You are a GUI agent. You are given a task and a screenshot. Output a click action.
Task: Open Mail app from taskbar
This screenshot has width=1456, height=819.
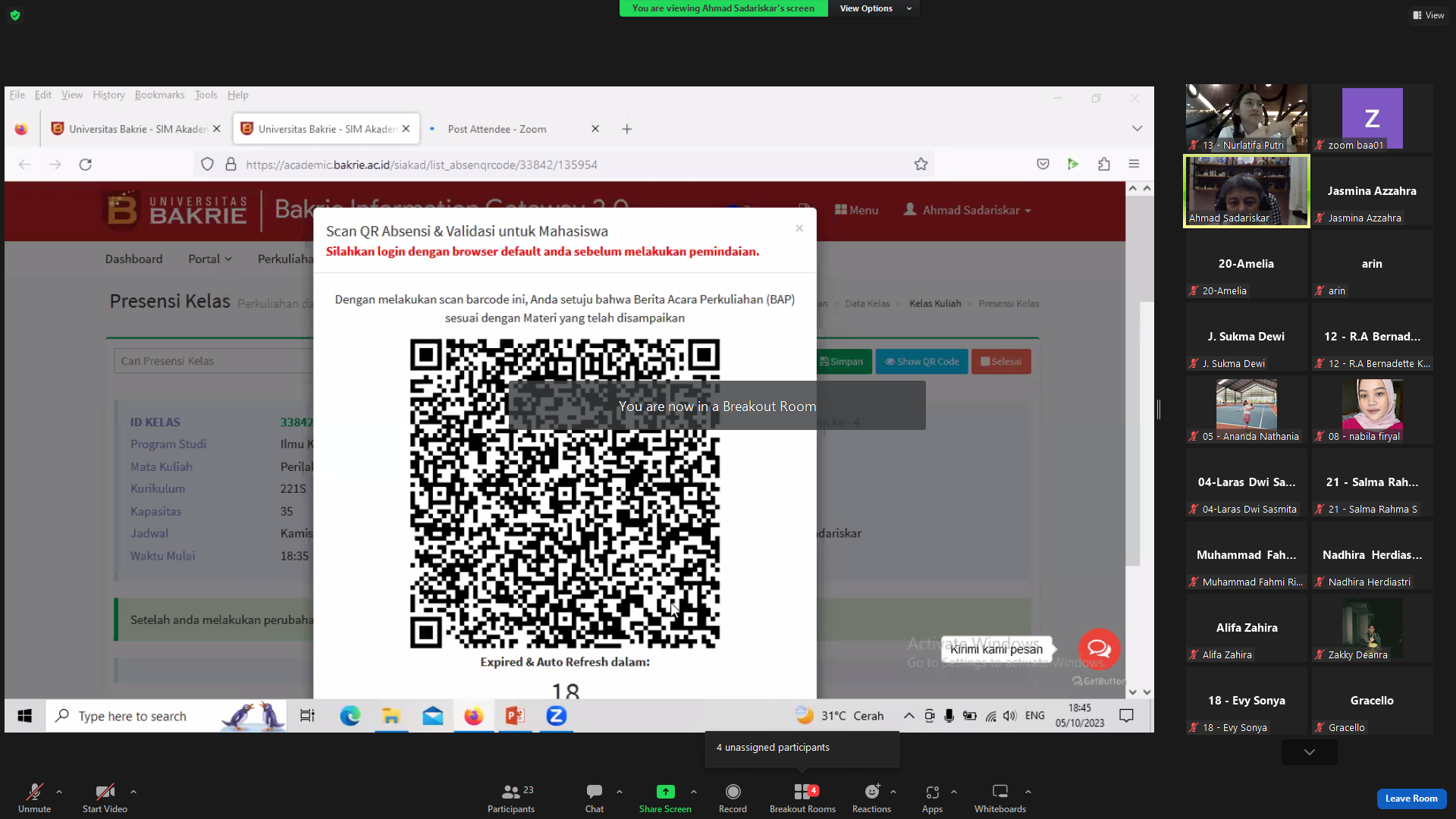pos(433,716)
